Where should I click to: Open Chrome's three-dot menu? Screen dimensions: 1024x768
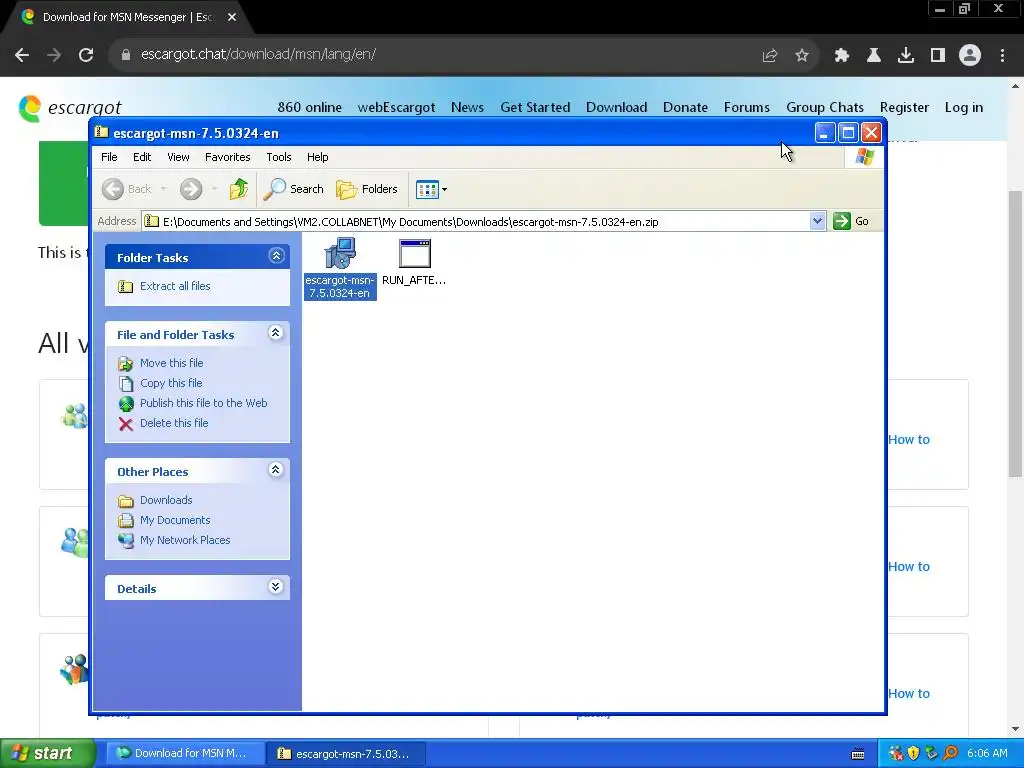coord(1002,56)
